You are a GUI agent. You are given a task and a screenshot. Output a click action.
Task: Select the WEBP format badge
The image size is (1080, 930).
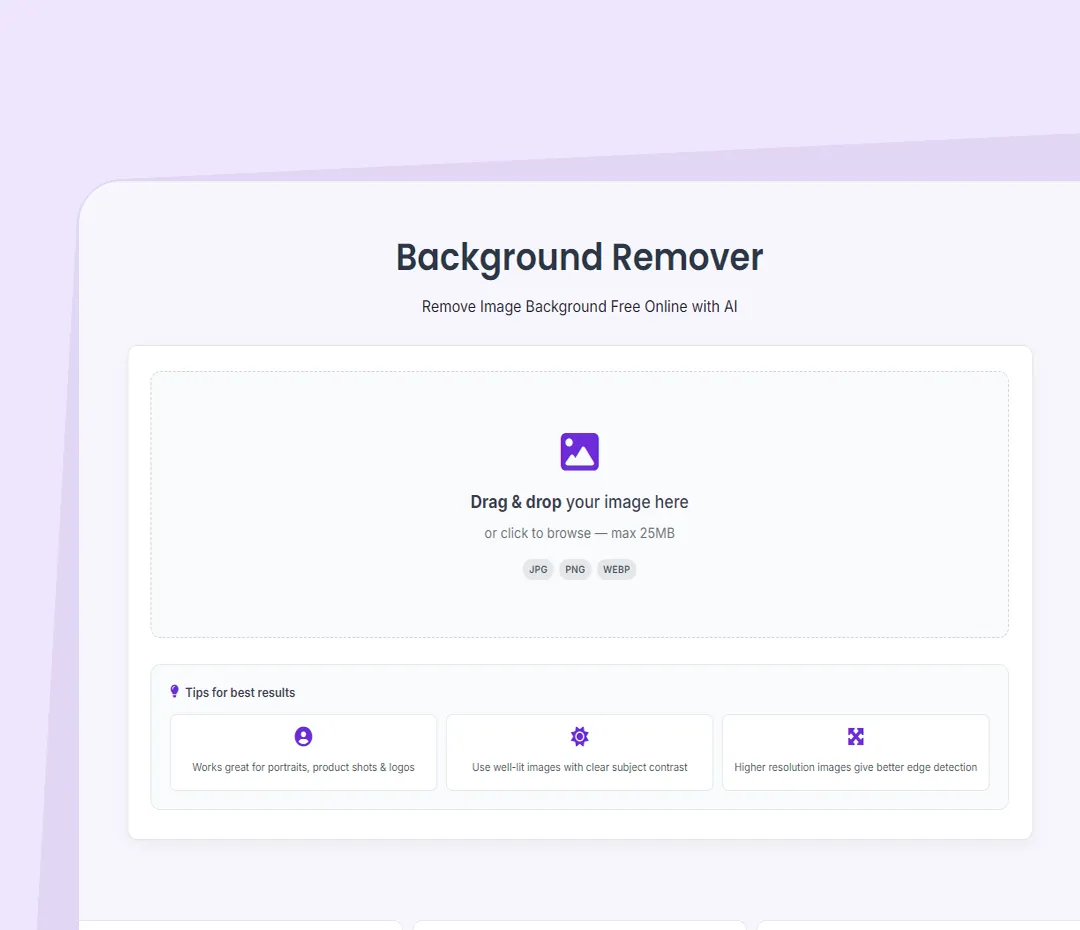point(616,569)
